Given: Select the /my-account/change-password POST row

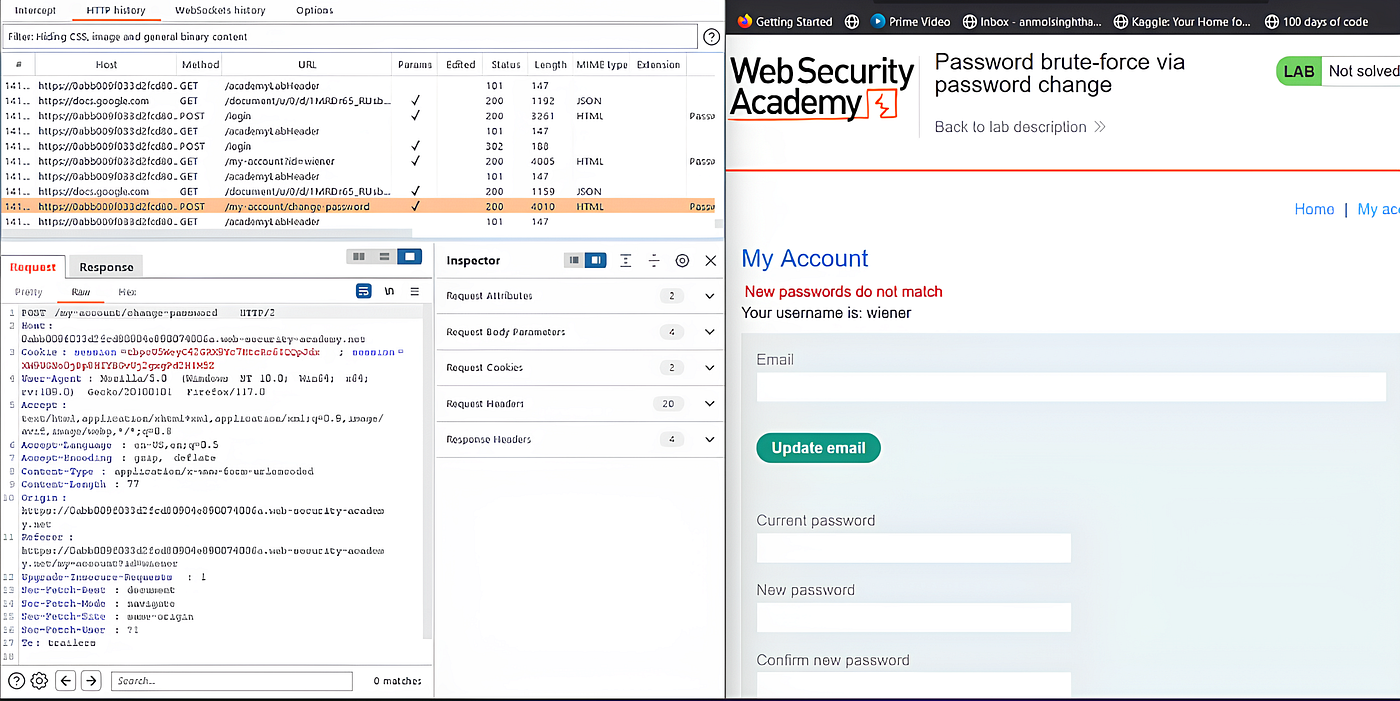Looking at the screenshot, I should pos(358,207).
